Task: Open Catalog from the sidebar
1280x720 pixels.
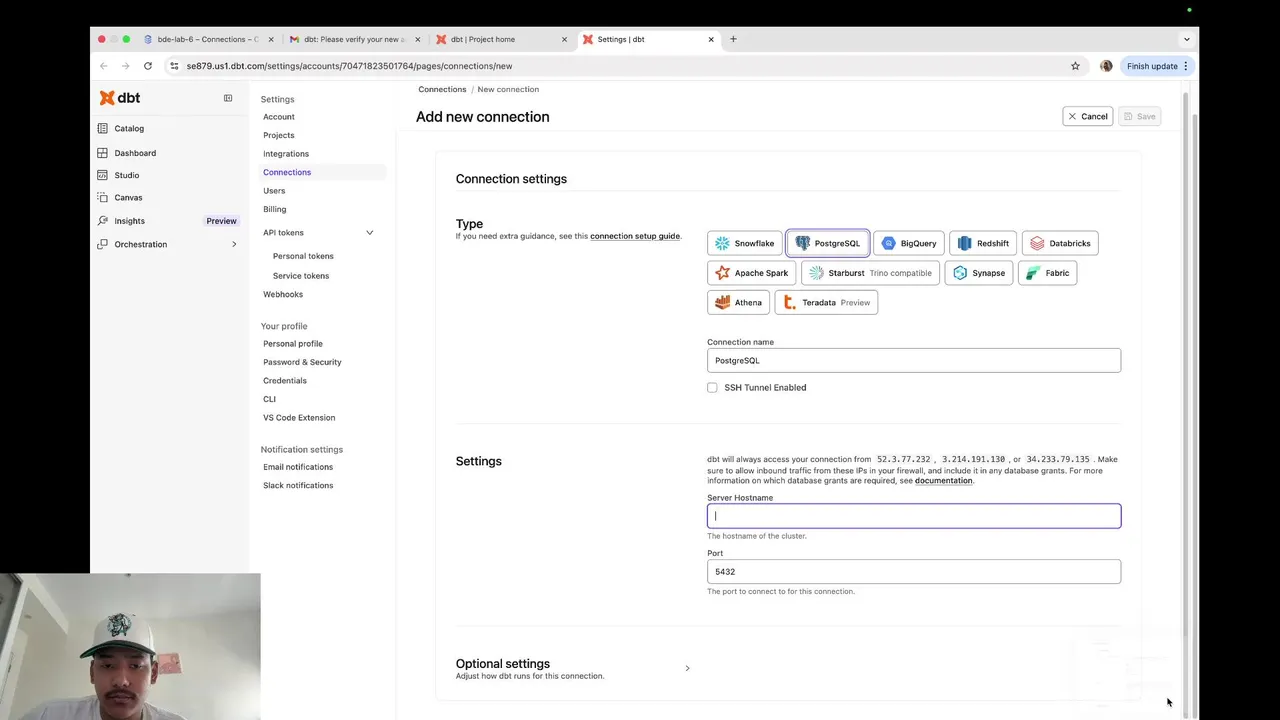Action: pyautogui.click(x=129, y=128)
